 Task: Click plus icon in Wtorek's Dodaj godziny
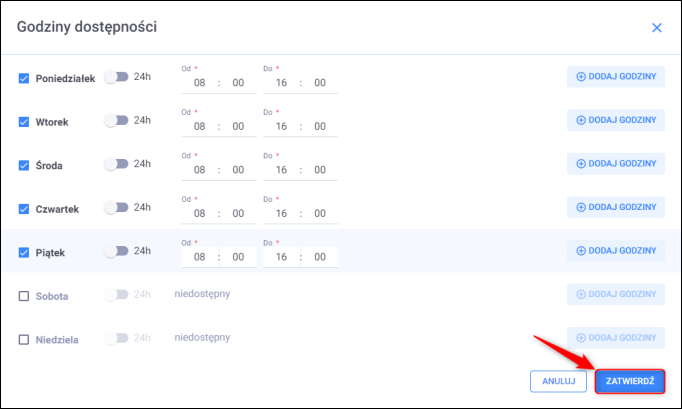click(581, 120)
